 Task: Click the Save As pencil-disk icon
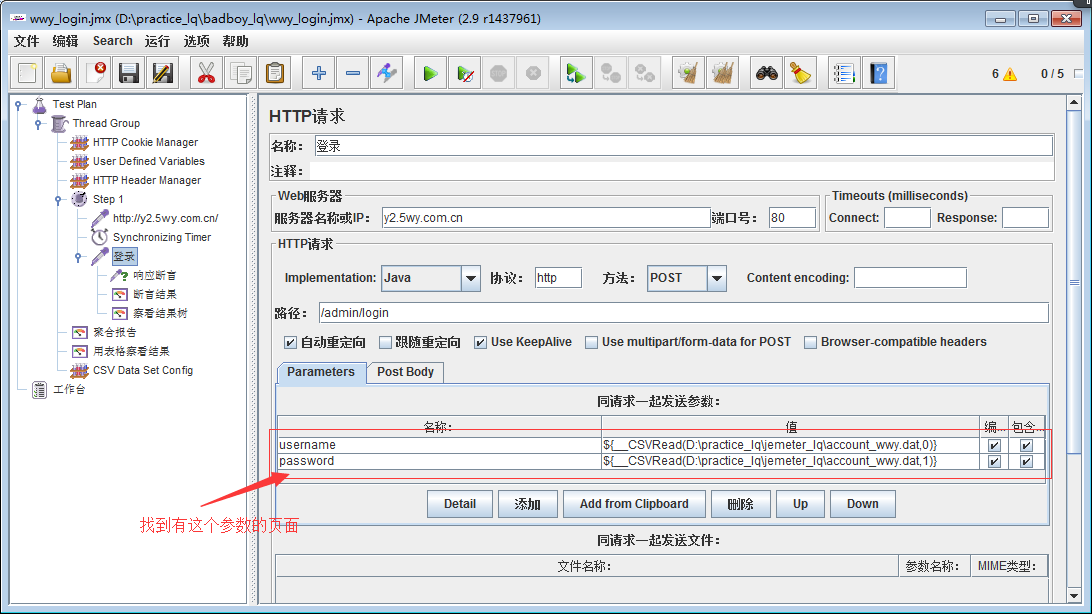coord(163,73)
